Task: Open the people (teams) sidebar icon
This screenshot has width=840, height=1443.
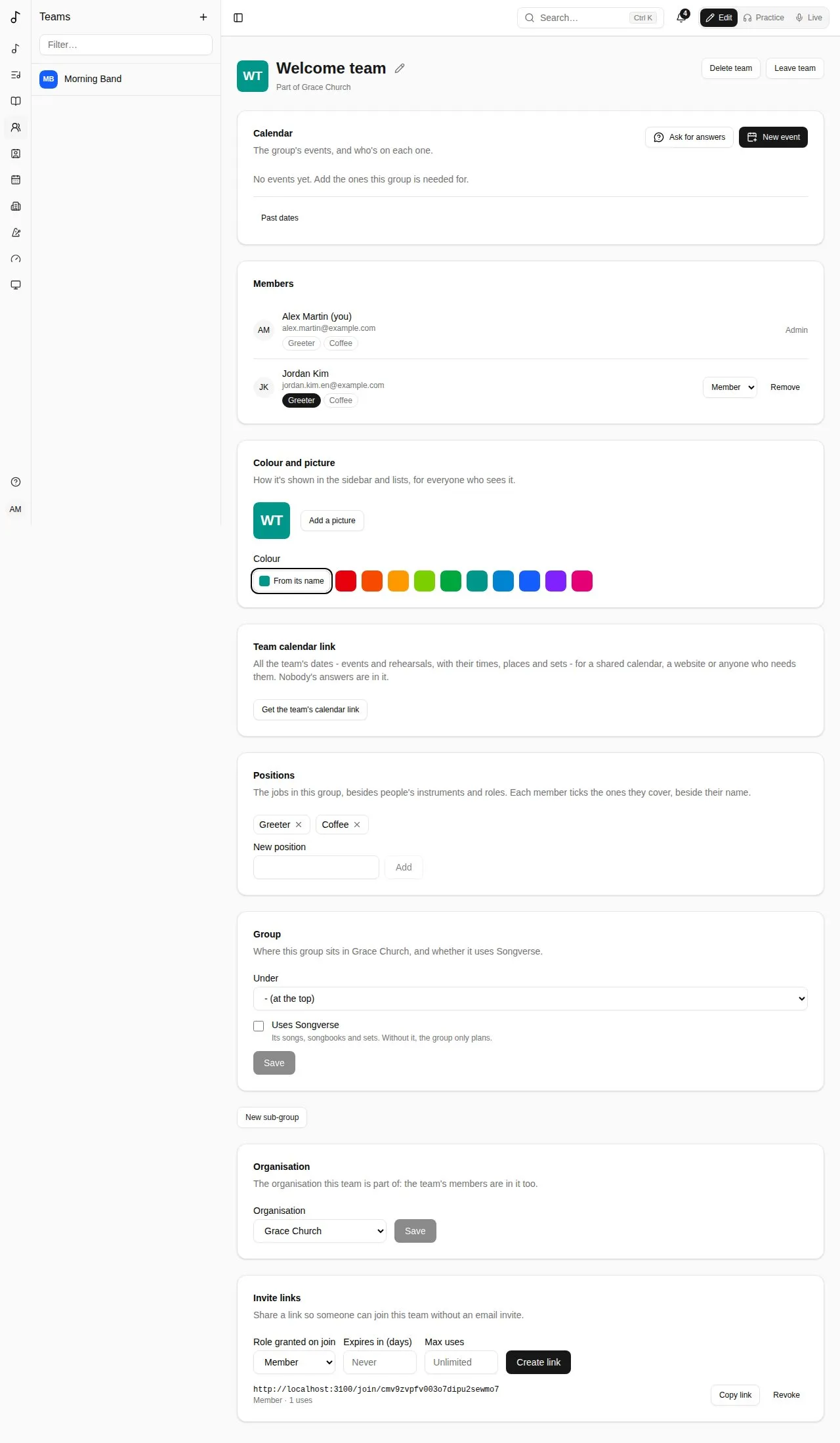Action: click(x=16, y=127)
